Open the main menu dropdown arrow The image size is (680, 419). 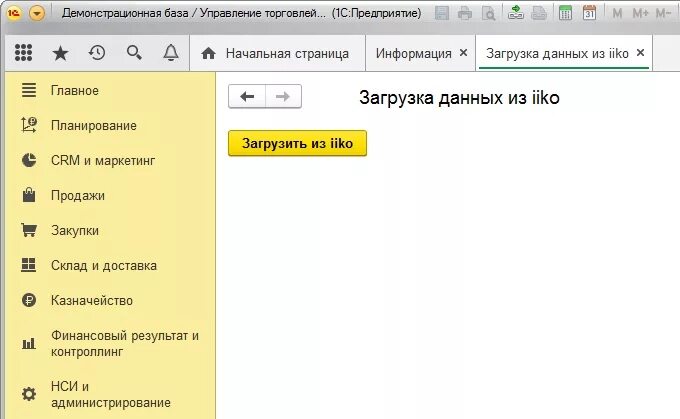click(37, 13)
